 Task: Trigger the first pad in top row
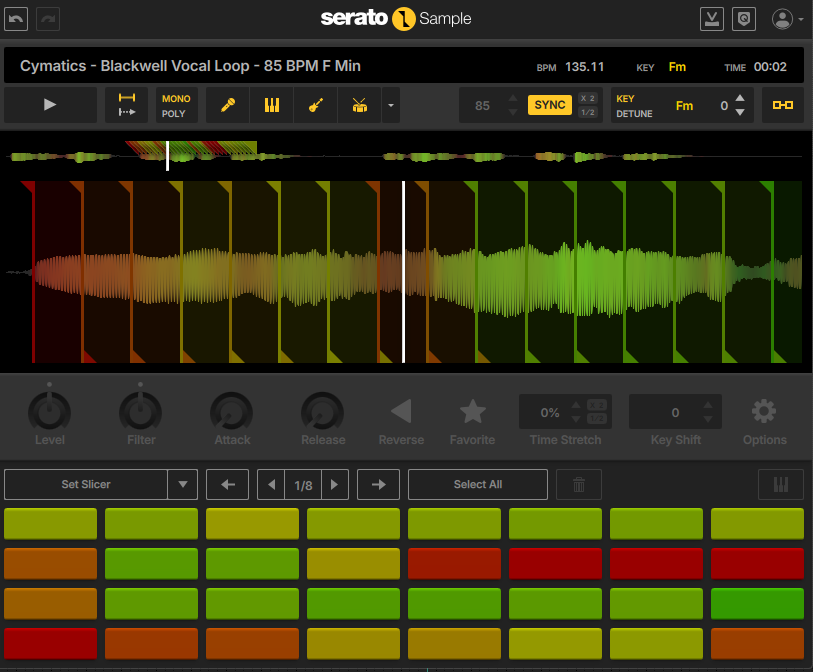coord(50,524)
